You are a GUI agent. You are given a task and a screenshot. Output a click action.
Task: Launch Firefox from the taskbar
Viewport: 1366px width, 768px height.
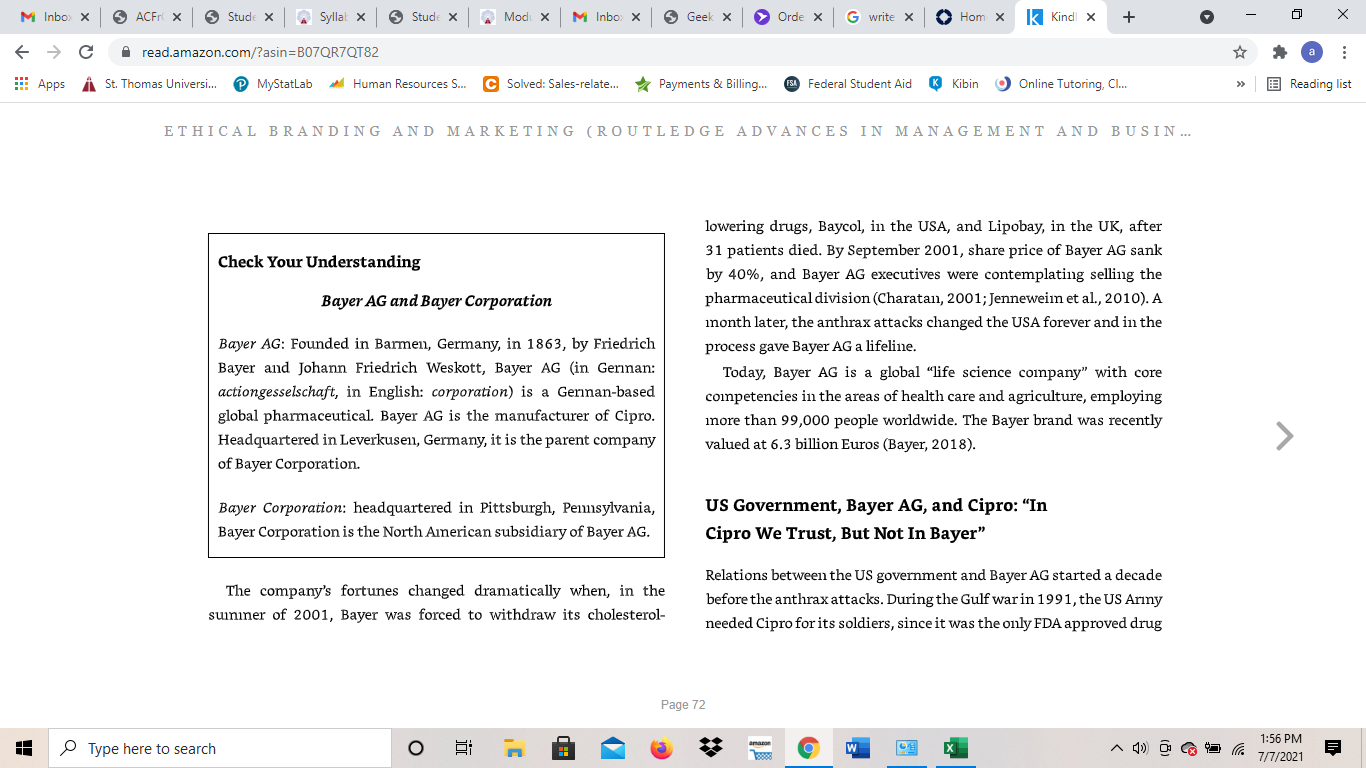pyautogui.click(x=661, y=748)
